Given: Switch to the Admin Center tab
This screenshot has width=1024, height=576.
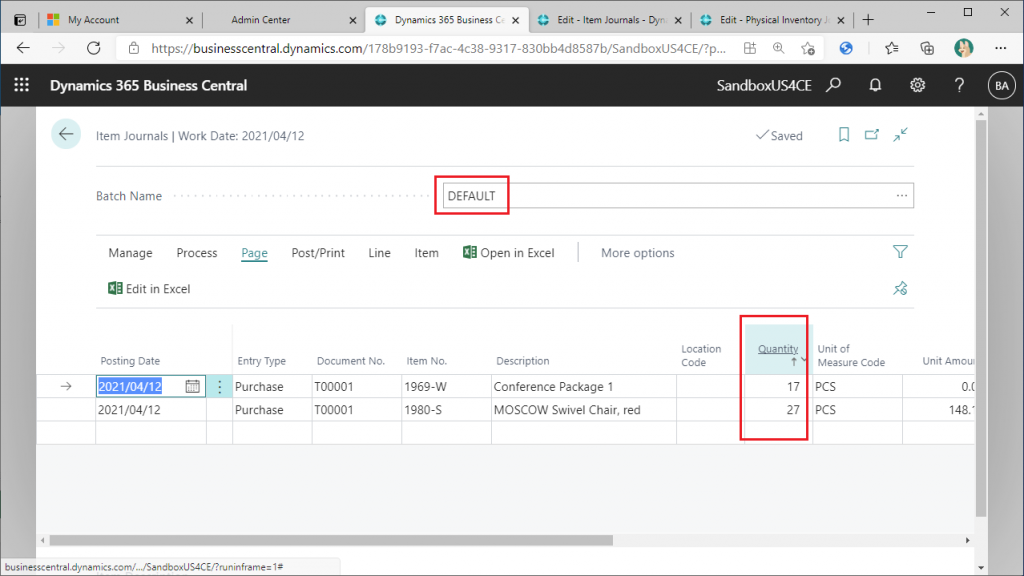Looking at the screenshot, I should pos(282,20).
